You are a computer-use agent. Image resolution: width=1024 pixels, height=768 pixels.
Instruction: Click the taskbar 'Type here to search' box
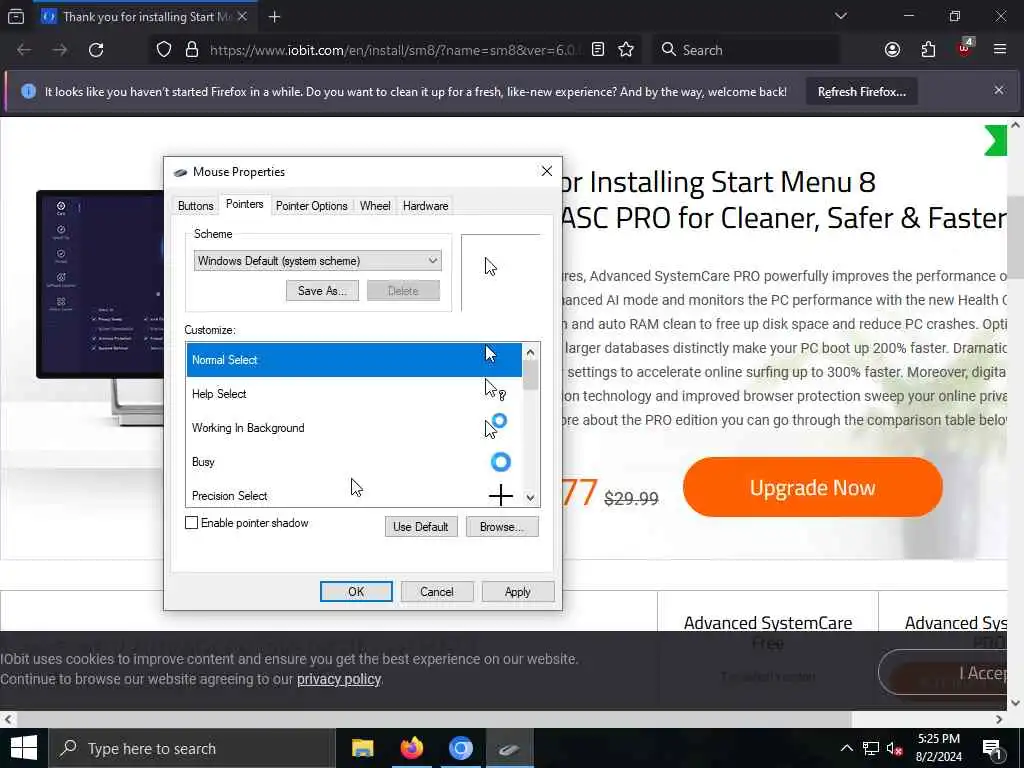coord(191,748)
